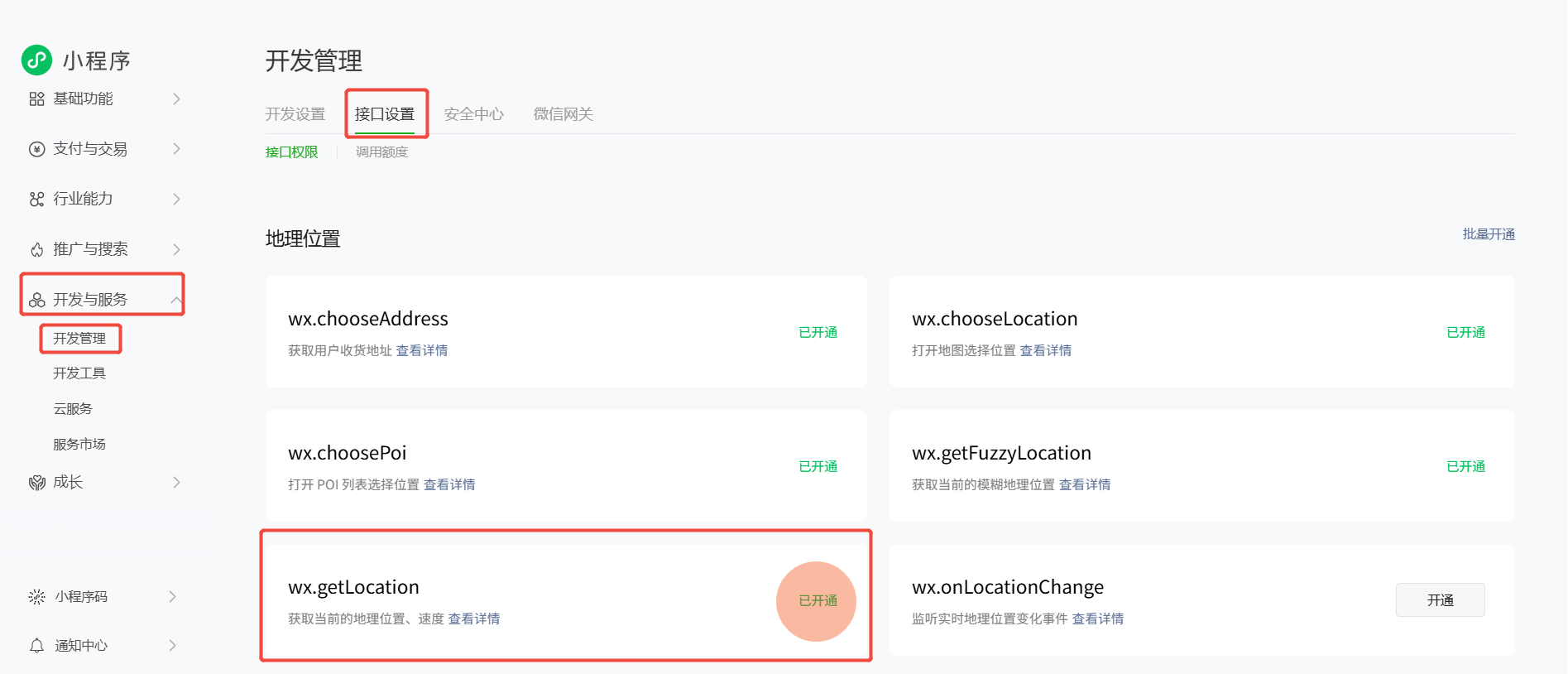Click the 基础功能 grid icon

(36, 99)
